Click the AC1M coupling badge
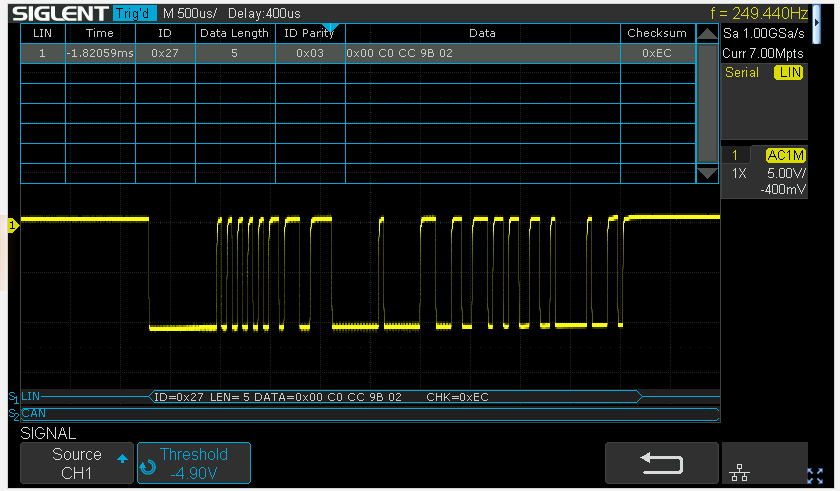840x491 pixels. (785, 155)
